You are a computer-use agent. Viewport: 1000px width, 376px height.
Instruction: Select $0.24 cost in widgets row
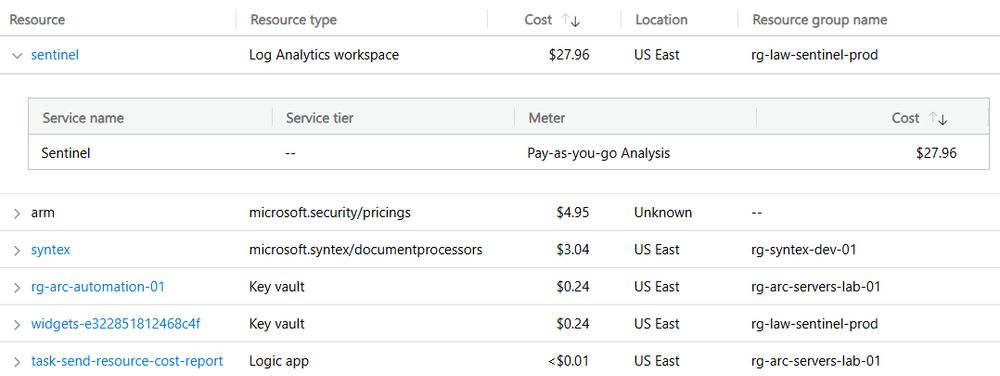click(x=573, y=324)
